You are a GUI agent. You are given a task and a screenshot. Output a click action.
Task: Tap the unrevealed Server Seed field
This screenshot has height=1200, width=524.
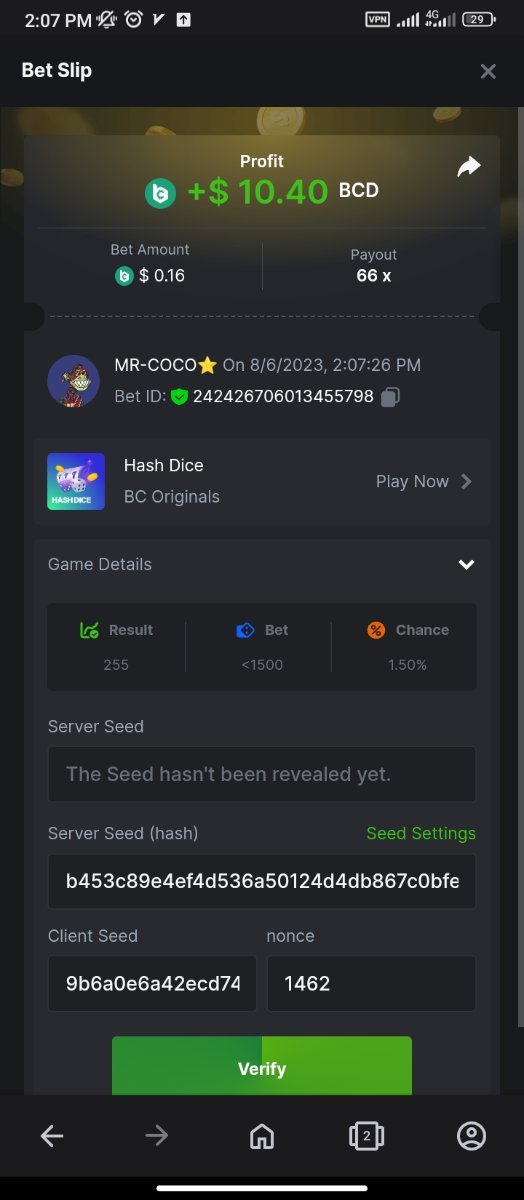(262, 774)
